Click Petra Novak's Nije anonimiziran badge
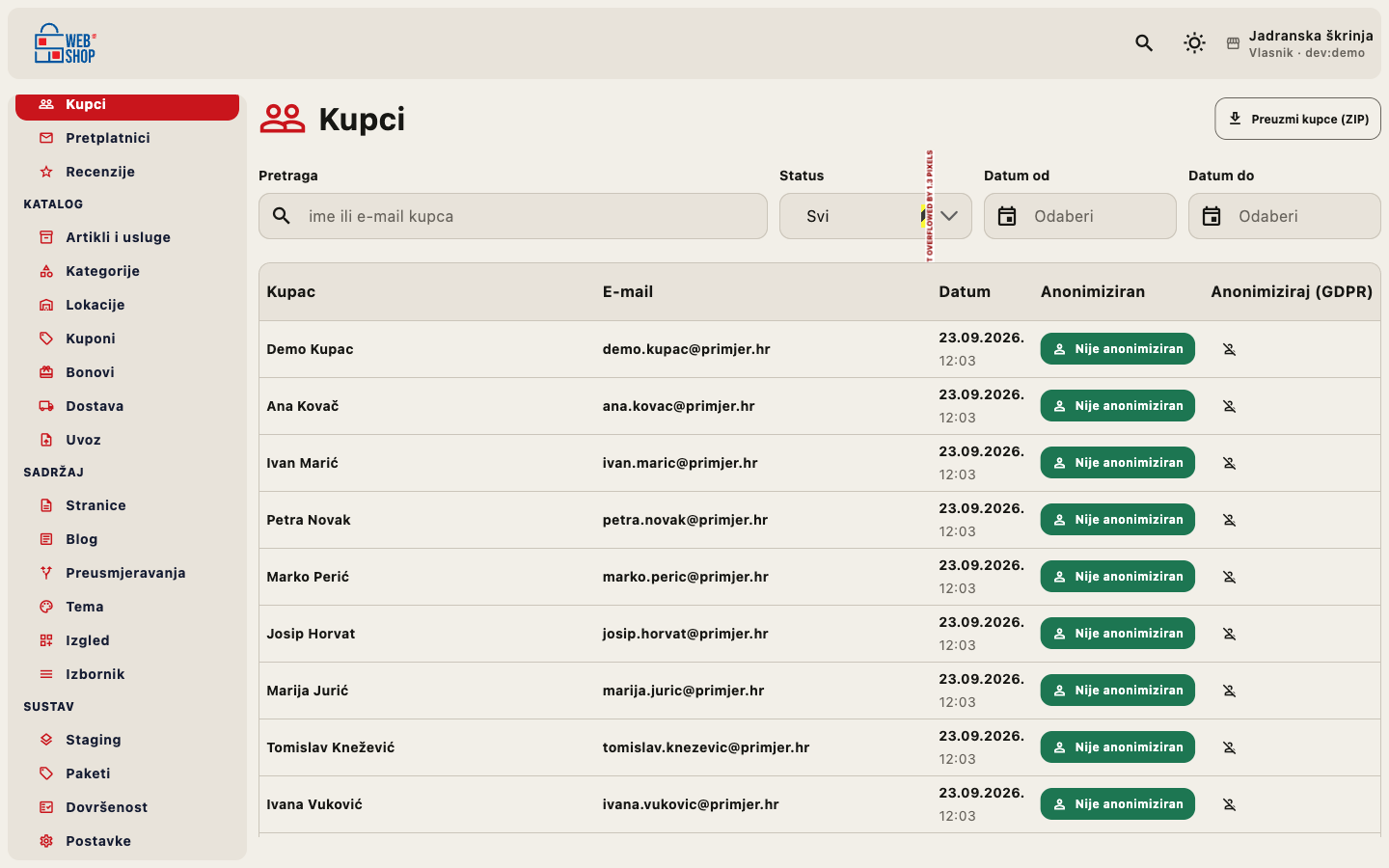 click(1117, 520)
